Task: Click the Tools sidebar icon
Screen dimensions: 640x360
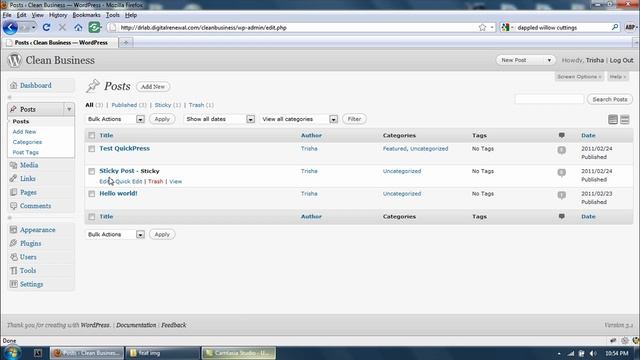Action: coord(13,271)
